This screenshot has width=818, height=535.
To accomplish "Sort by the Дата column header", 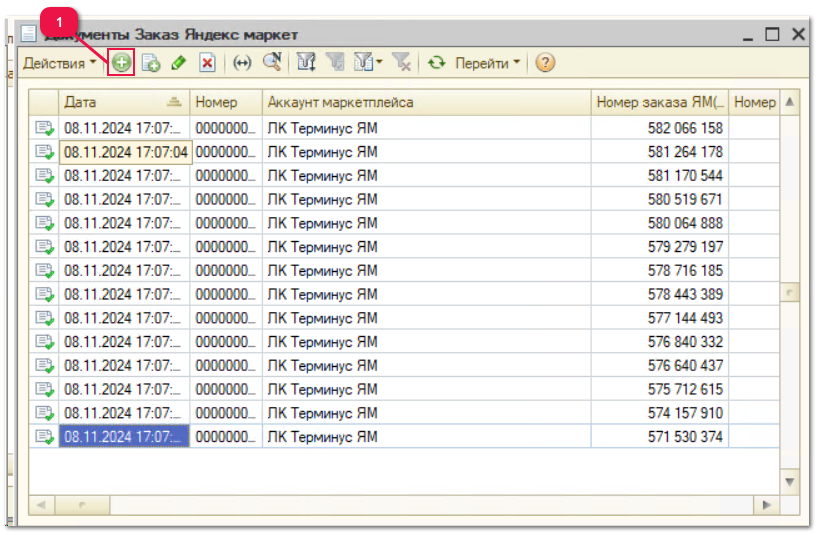I will coord(124,102).
